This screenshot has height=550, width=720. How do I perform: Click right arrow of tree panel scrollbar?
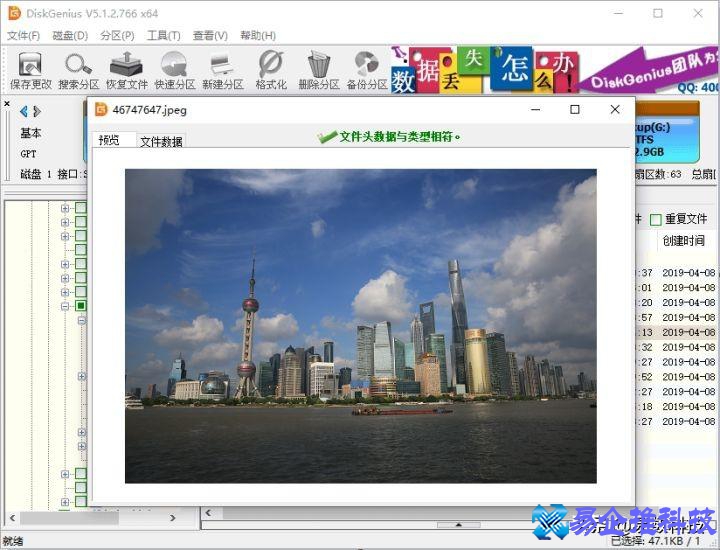tap(173, 518)
